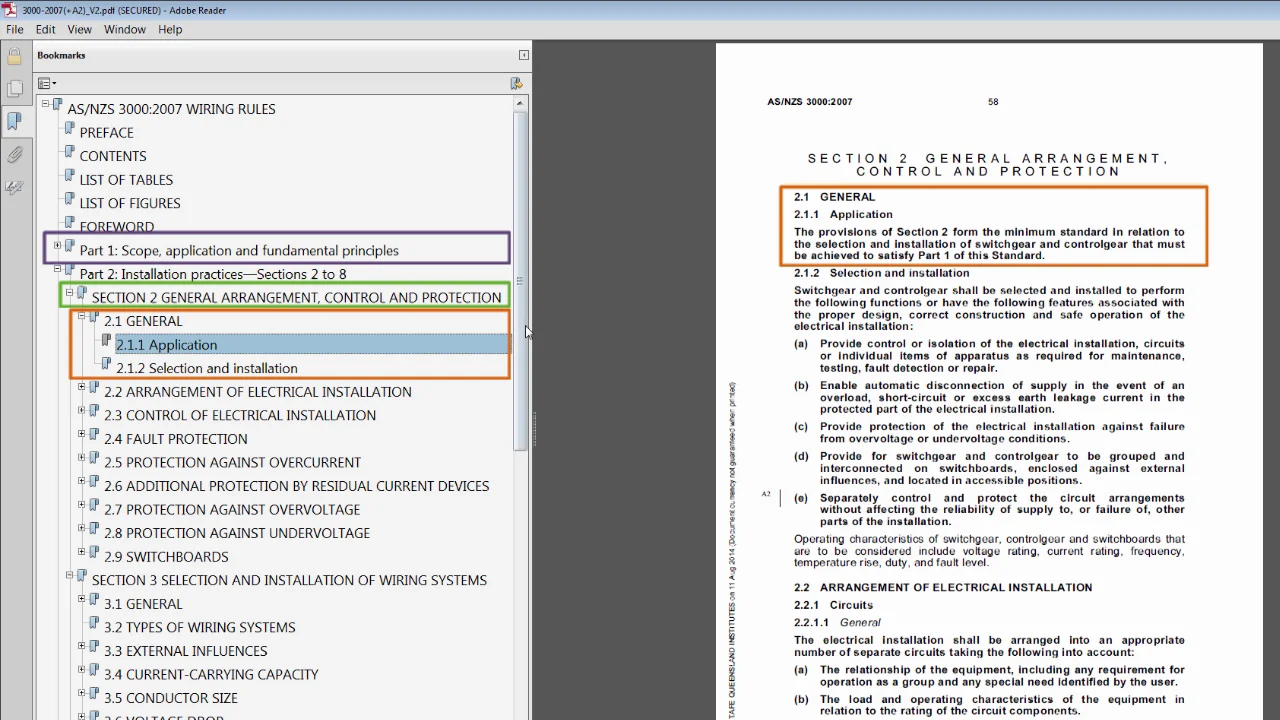Collapse the SECTION 2 bookmark node
The height and width of the screenshot is (720, 1280).
[x=69, y=293]
